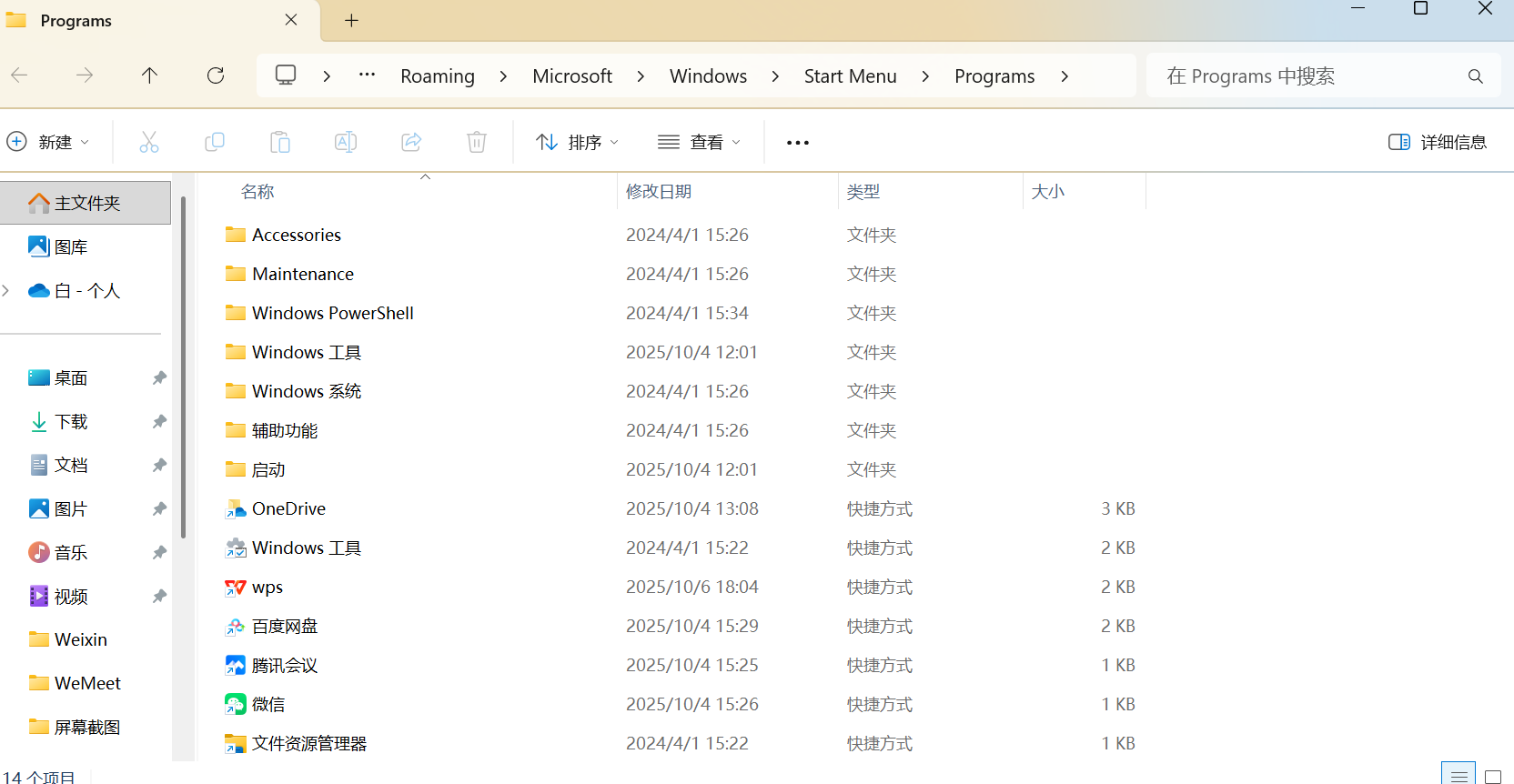1514x784 pixels.
Task: Select the 百度网盘 shortcut icon
Action: pyautogui.click(x=236, y=627)
